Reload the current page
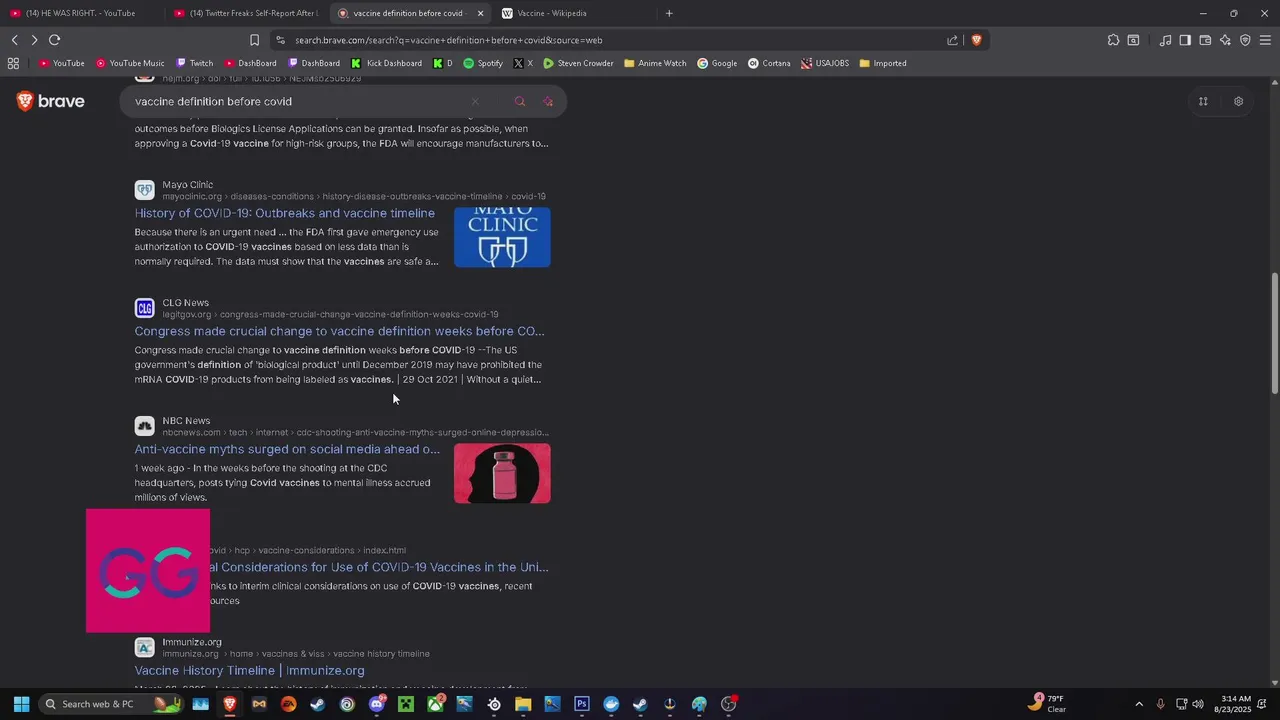Viewport: 1280px width, 720px height. pos(54,40)
